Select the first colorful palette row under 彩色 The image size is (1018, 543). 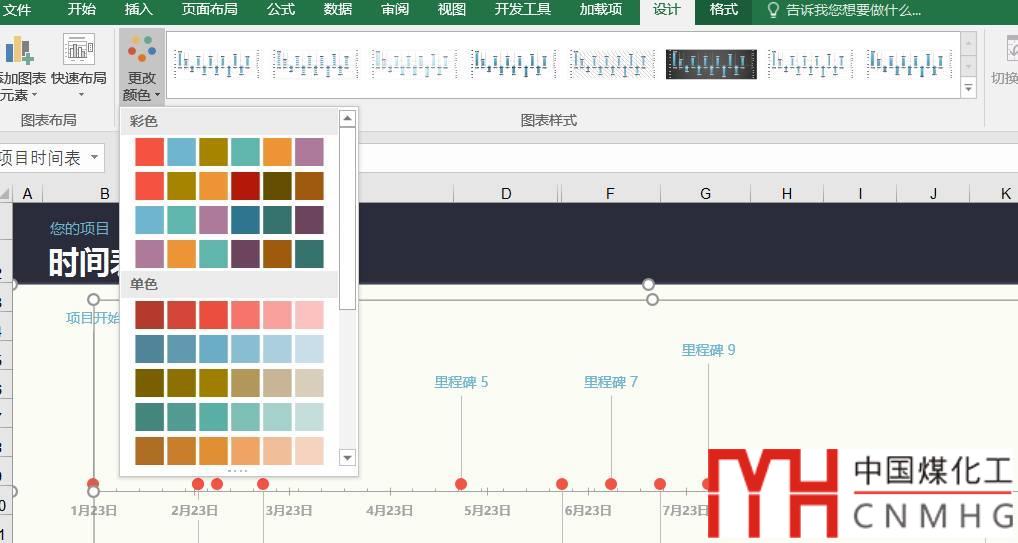click(229, 152)
